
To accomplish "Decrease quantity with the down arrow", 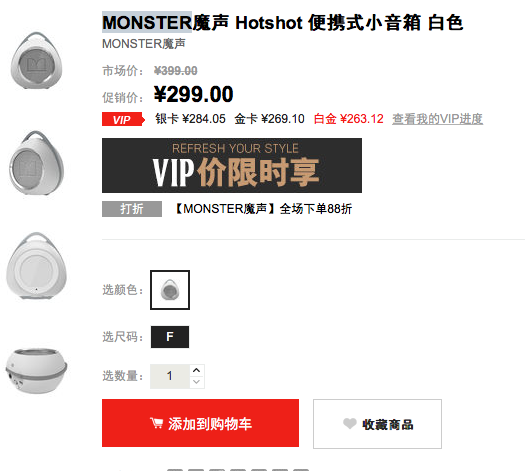I will point(197,382).
